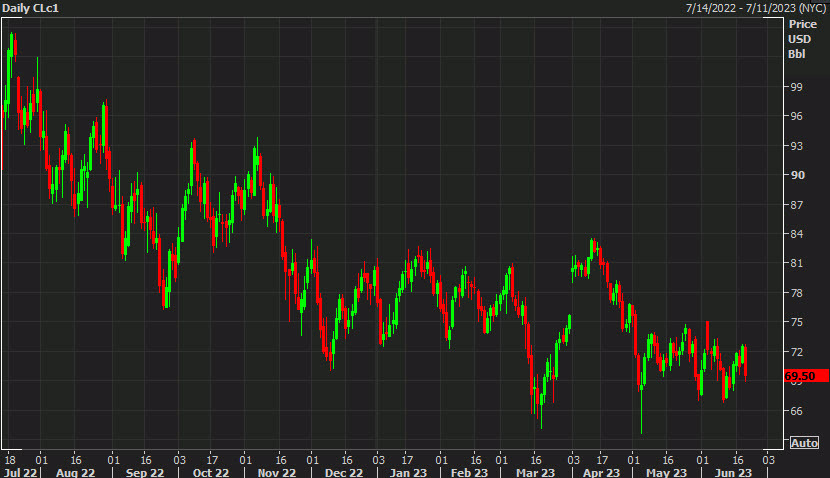This screenshot has height=478, width=830.
Task: Click the Mar 23 month label
Action: [x=535, y=472]
